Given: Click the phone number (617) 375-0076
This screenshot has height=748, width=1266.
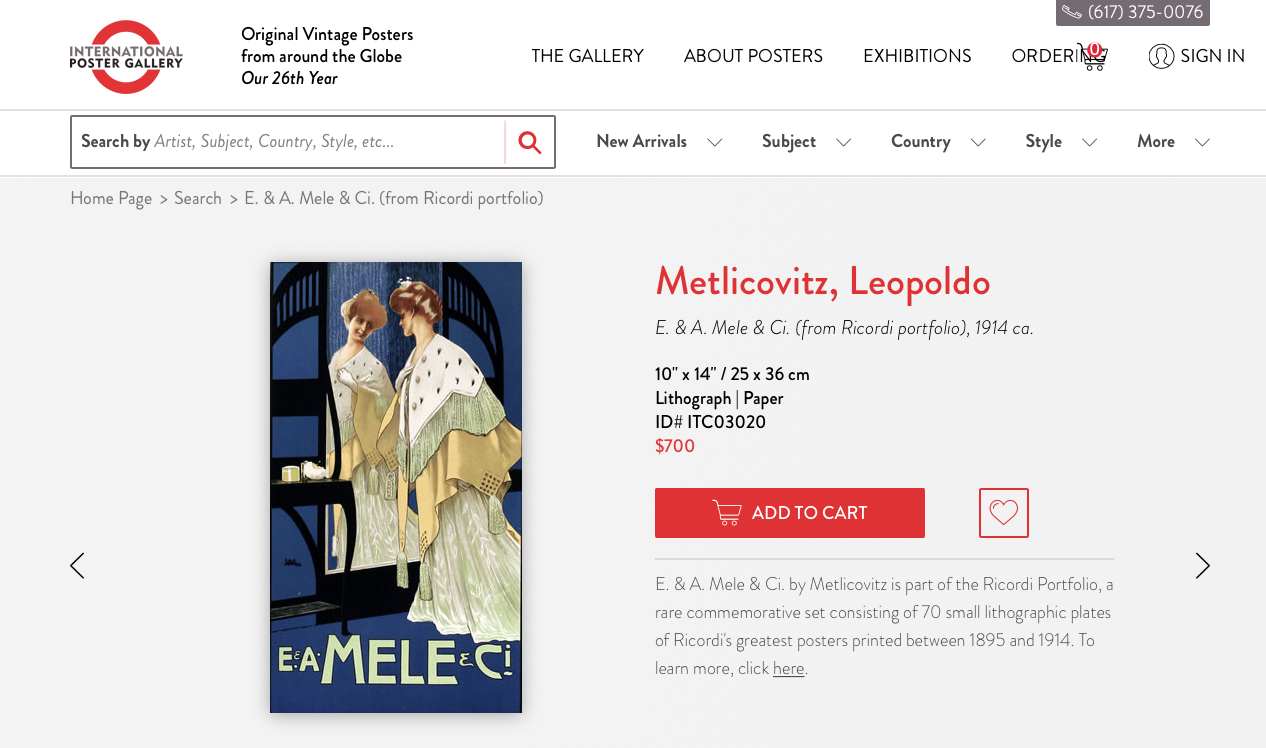Looking at the screenshot, I should coord(1133,12).
